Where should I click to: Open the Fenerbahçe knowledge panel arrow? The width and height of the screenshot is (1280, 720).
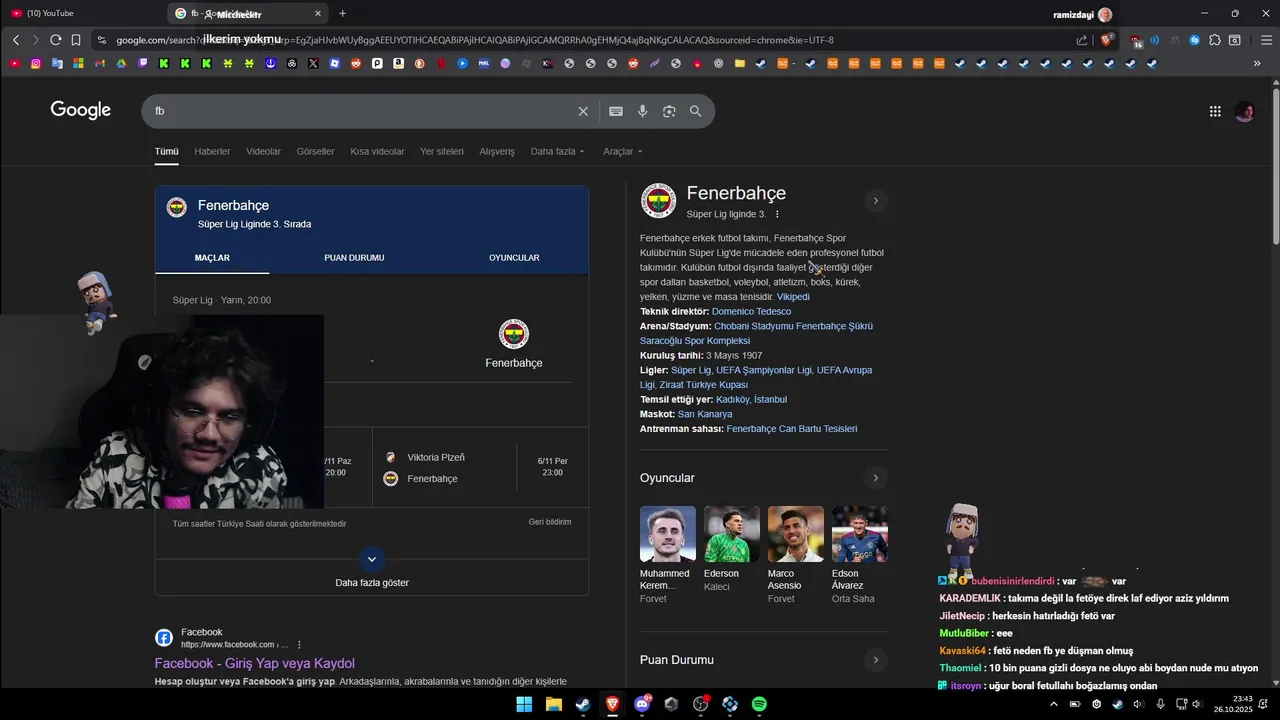pos(875,201)
